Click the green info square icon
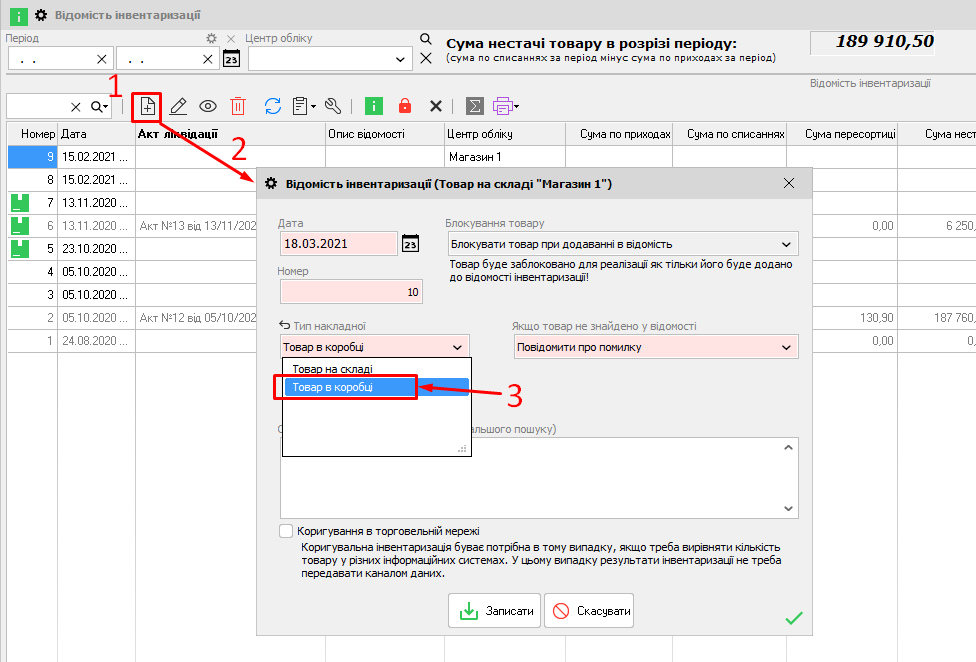The image size is (976, 662). (x=374, y=106)
